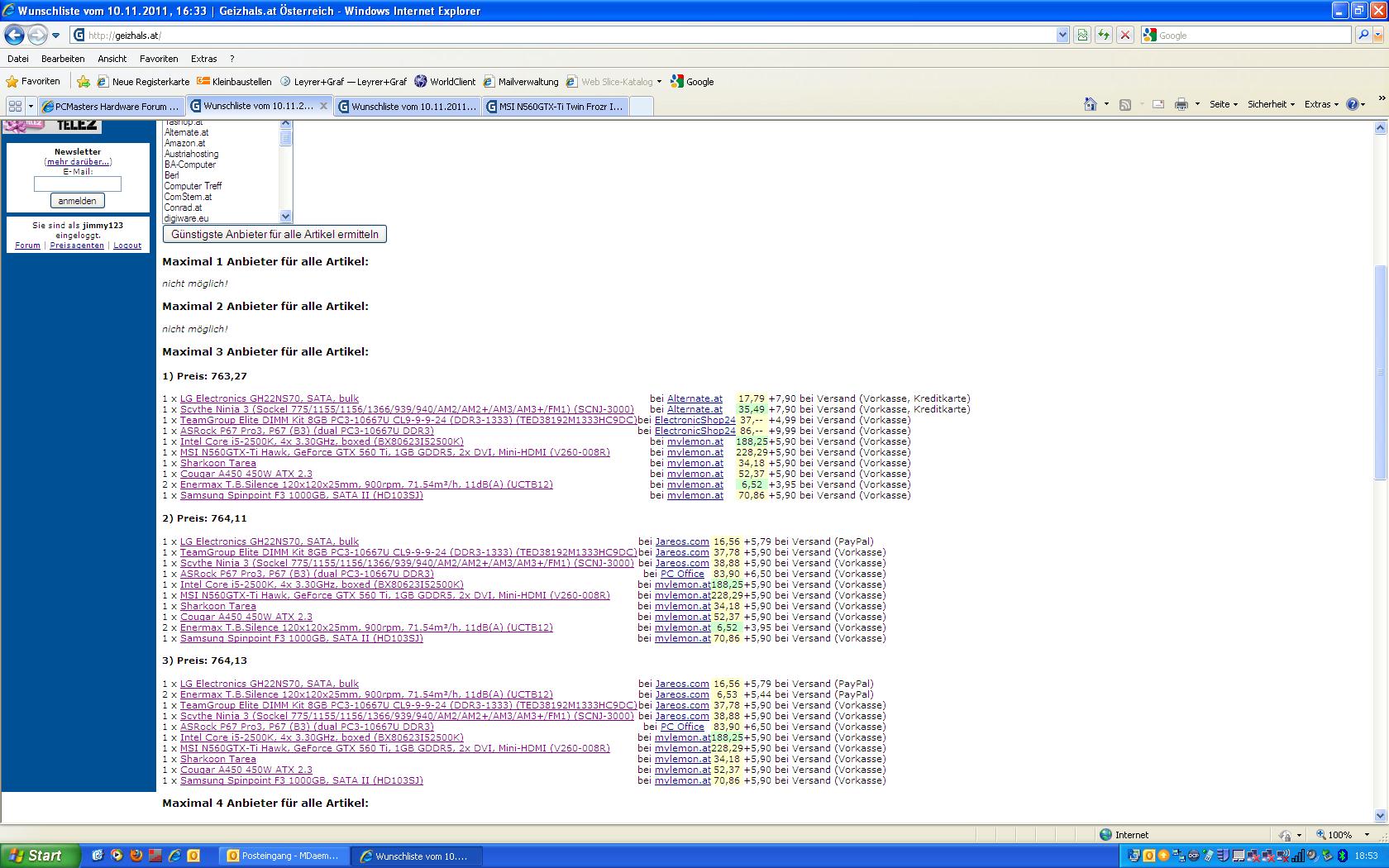Viewport: 1389px width, 868px height.
Task: Launch Windows Media Player quick launch icon
Action: pyautogui.click(x=117, y=856)
